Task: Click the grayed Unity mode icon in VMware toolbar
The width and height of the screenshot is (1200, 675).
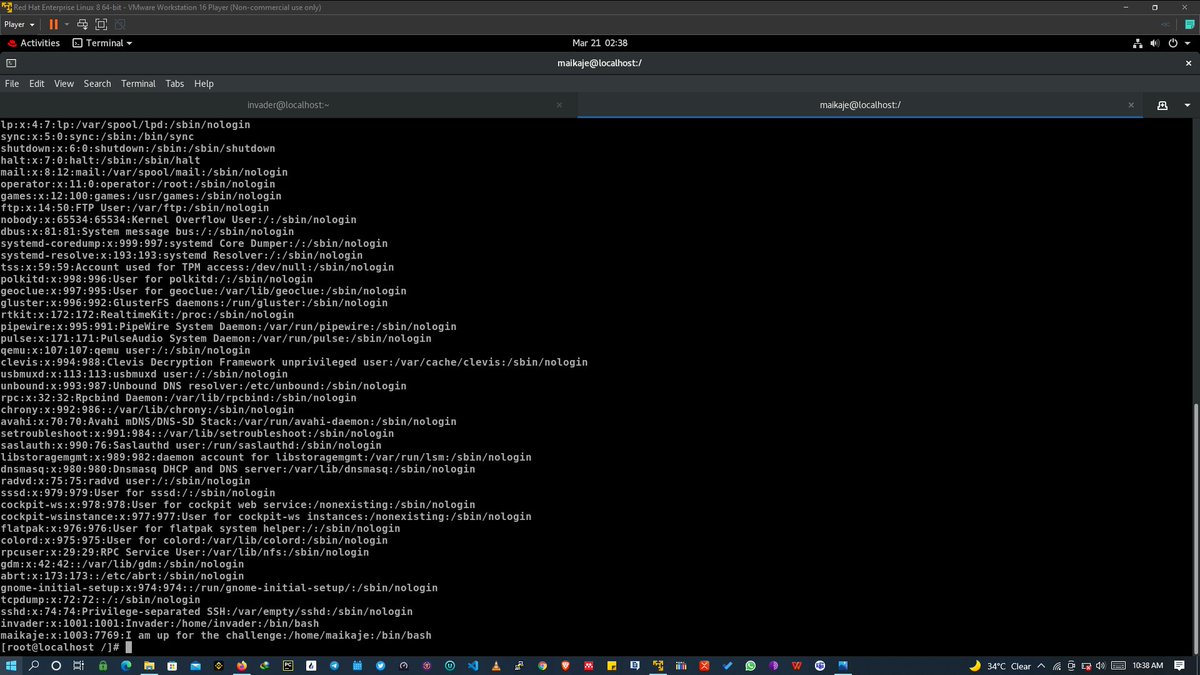Action: tap(118, 24)
